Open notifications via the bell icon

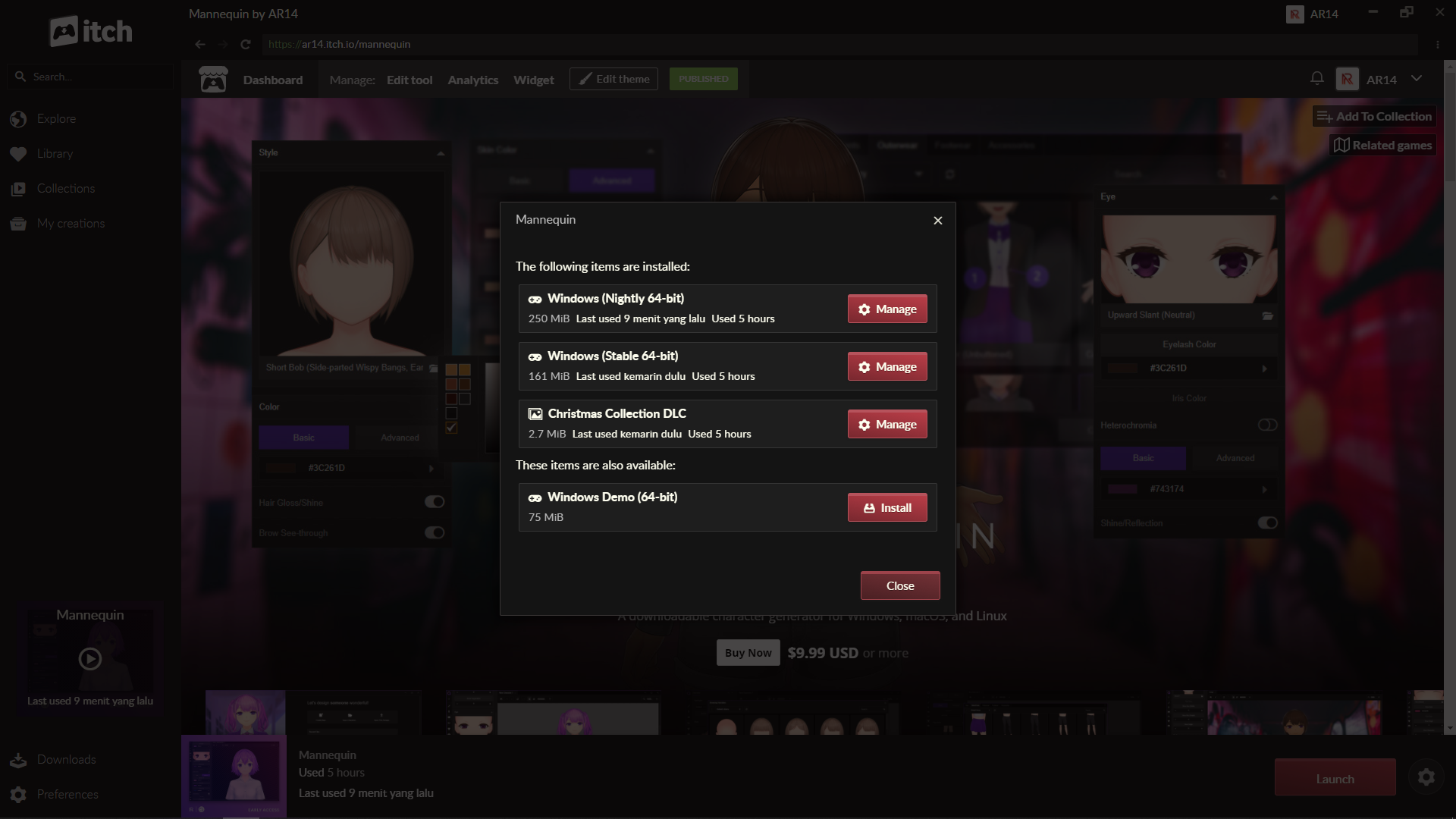click(x=1316, y=77)
